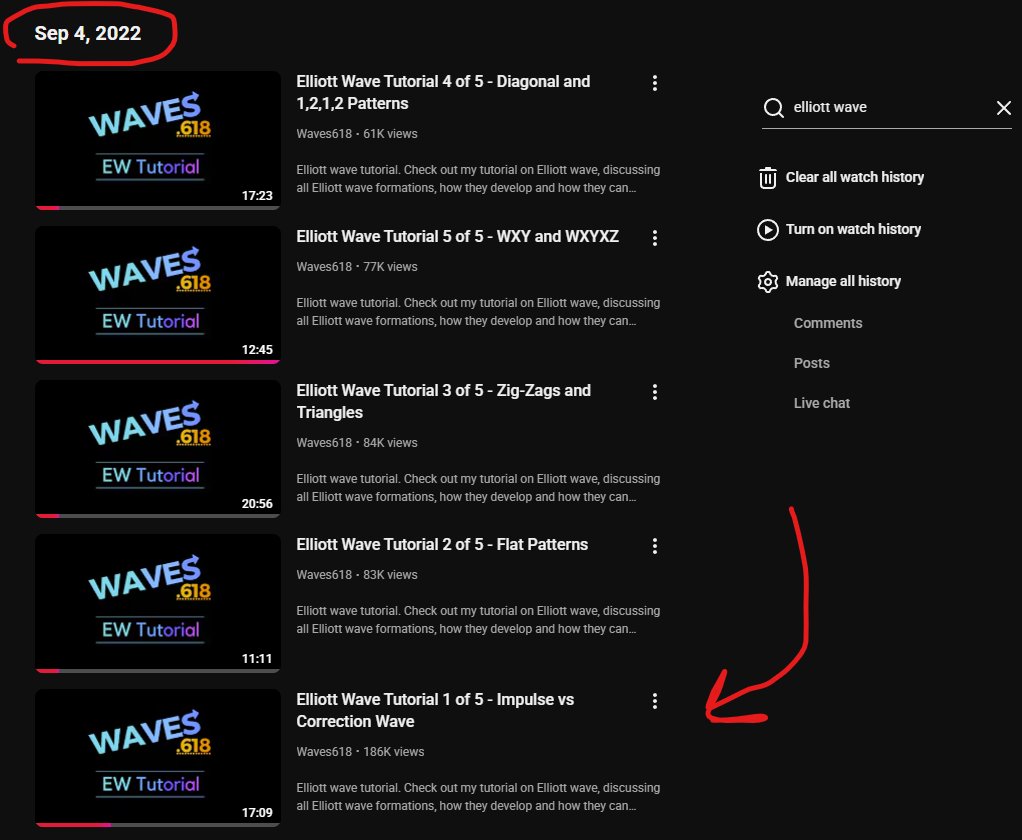Image resolution: width=1022 pixels, height=840 pixels.
Task: Click the Elliott Wave Tutorial 2 thumbnail
Action: click(x=157, y=603)
